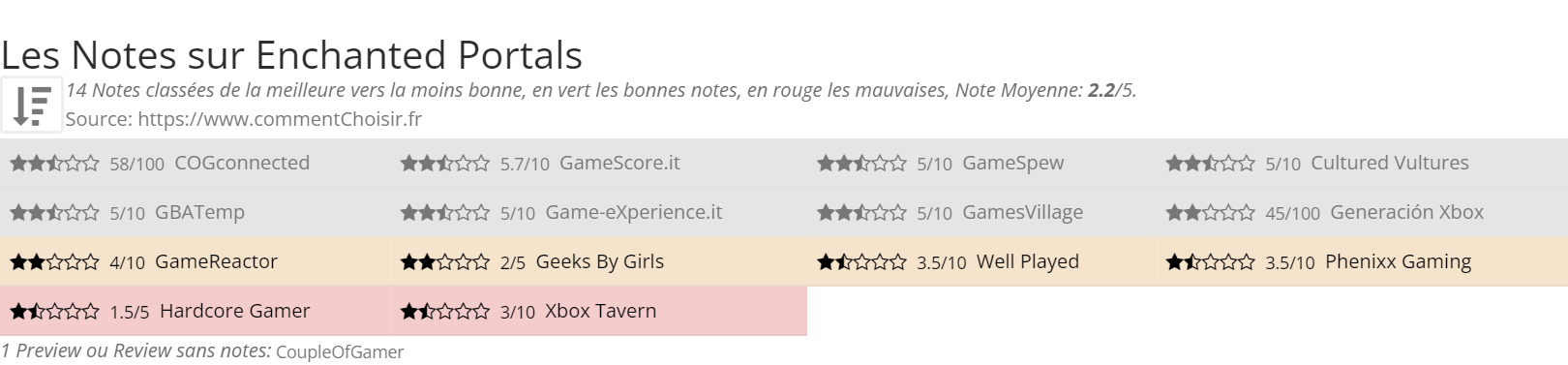Click the 5/10 score beside GameSpew

(934, 164)
